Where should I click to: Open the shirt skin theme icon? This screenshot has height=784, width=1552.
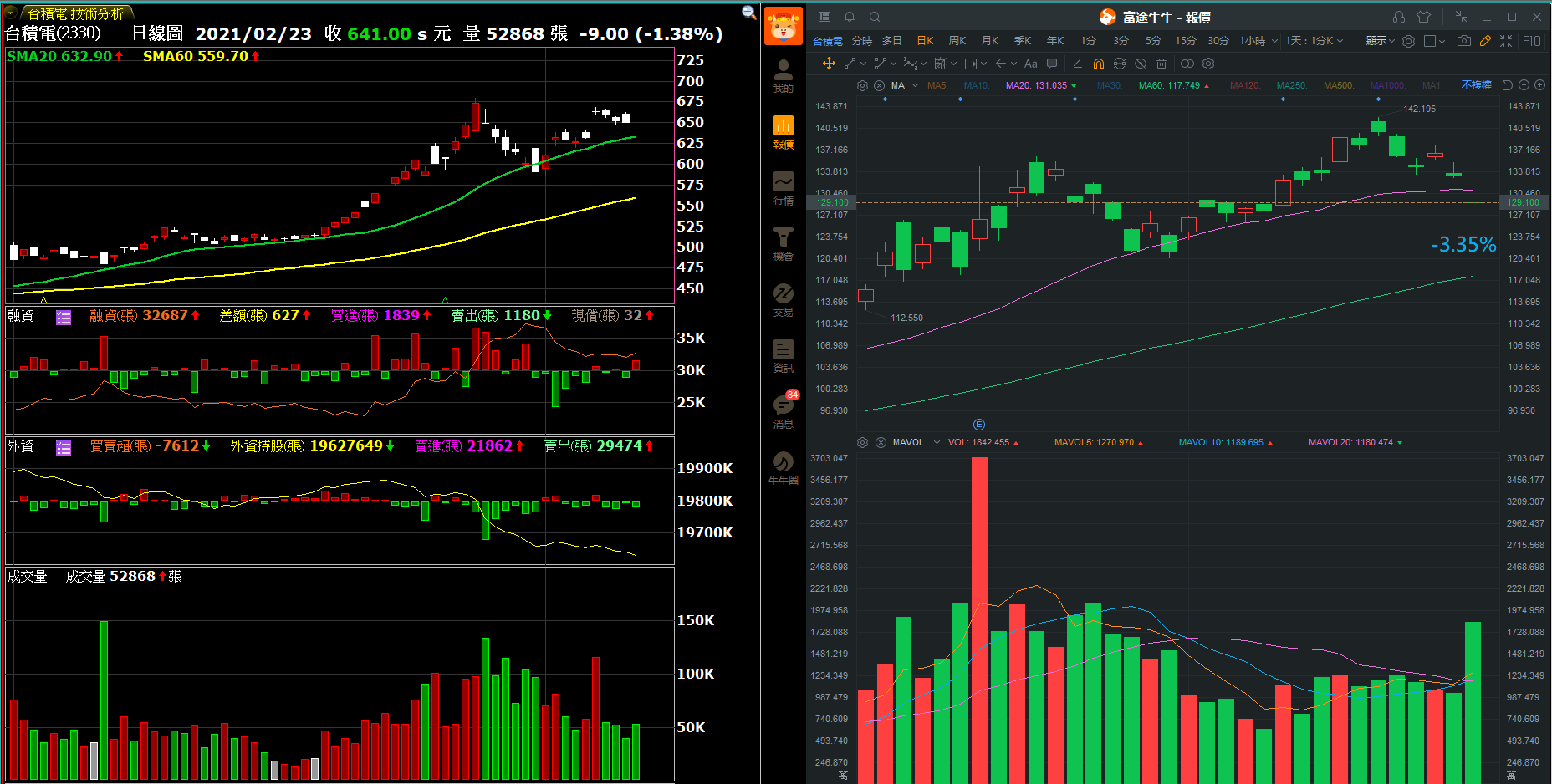[1424, 17]
